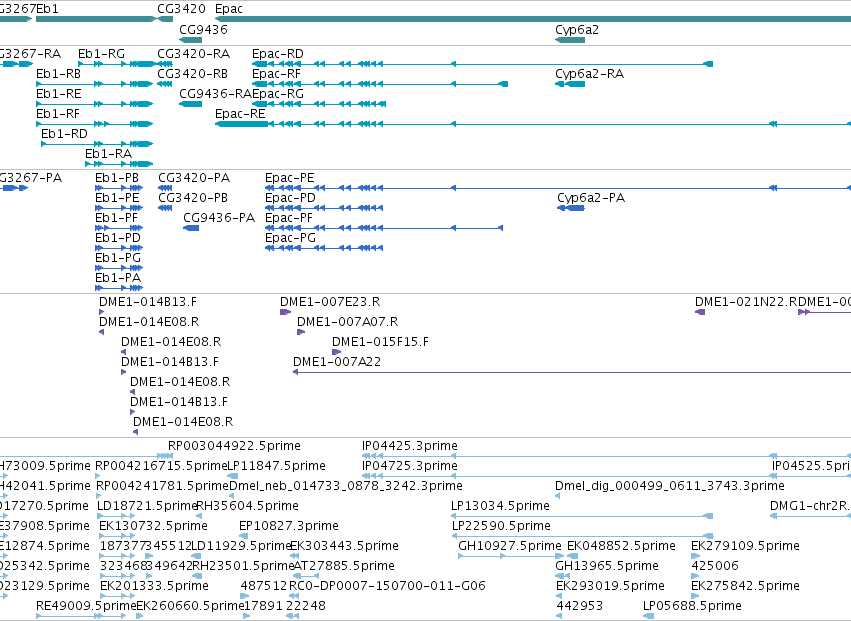Select the CG3420 gene label
The height and width of the screenshot is (621, 851).
[181, 9]
